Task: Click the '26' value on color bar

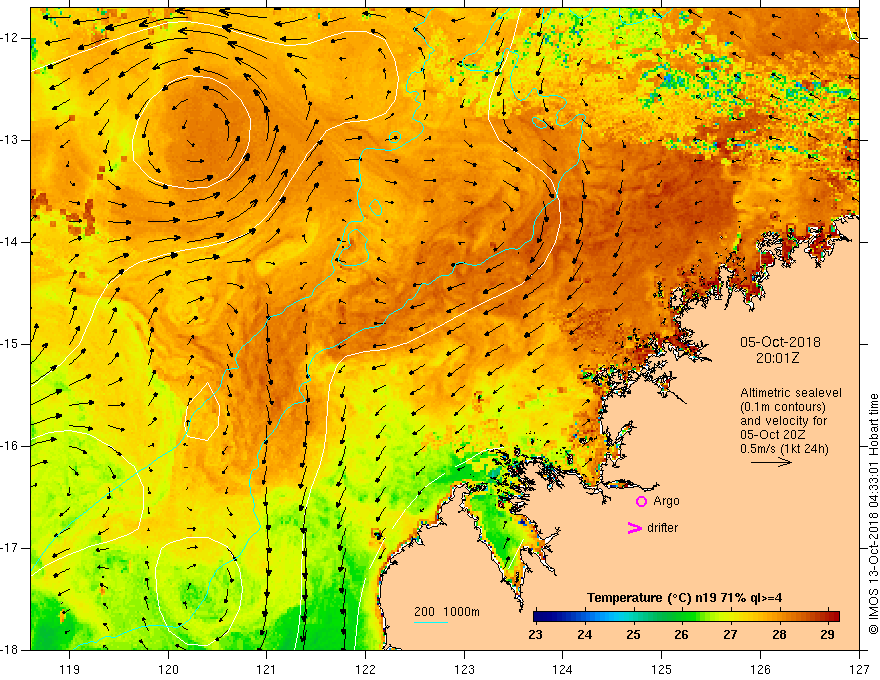Action: 681,635
